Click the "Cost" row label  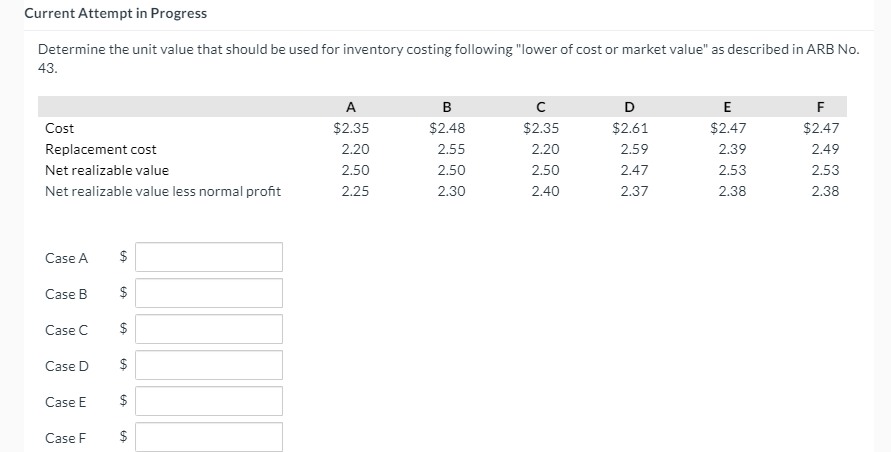click(60, 128)
